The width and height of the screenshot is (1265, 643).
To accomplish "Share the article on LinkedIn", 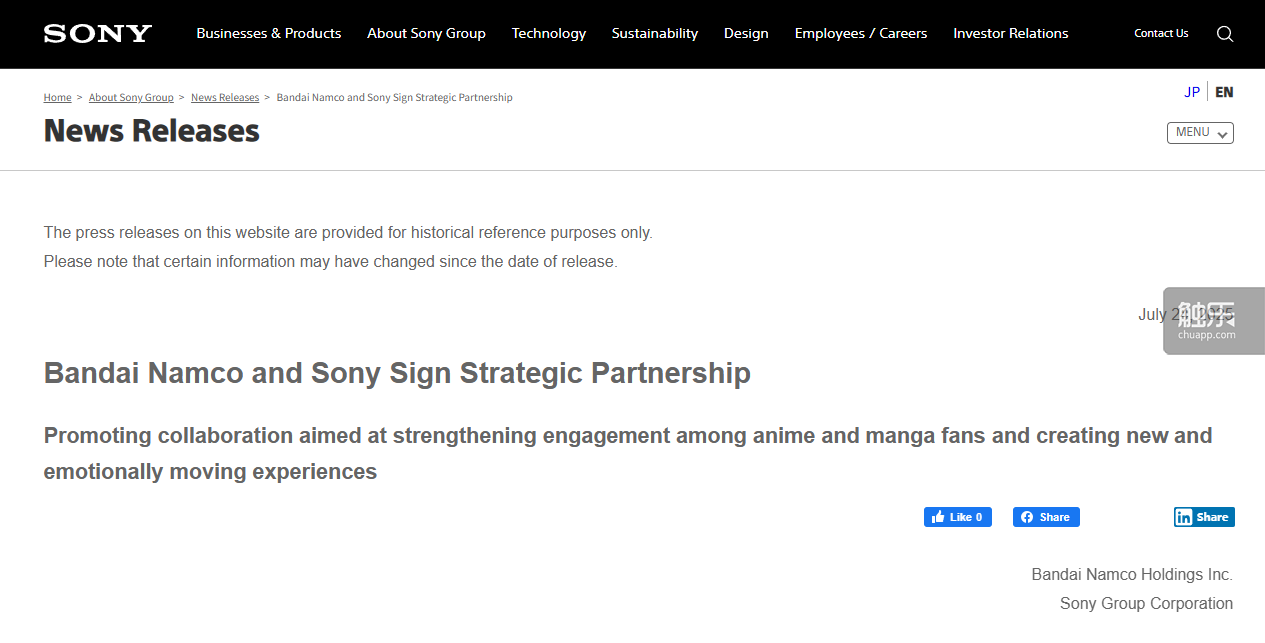I will [1204, 517].
